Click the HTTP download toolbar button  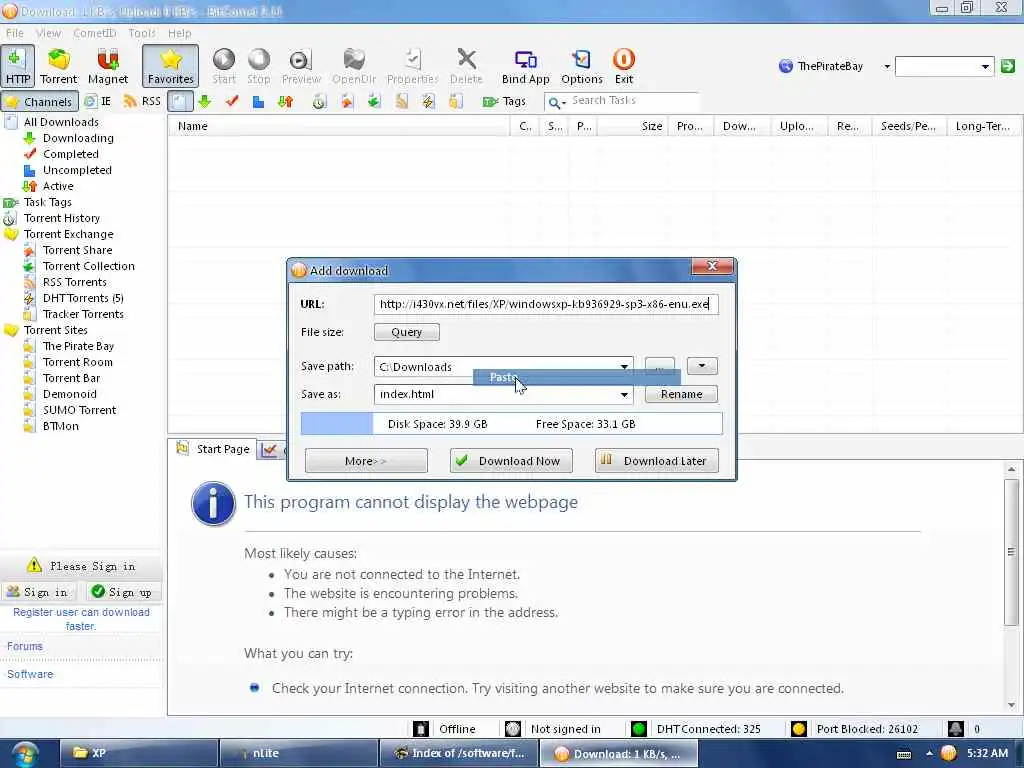coord(18,66)
